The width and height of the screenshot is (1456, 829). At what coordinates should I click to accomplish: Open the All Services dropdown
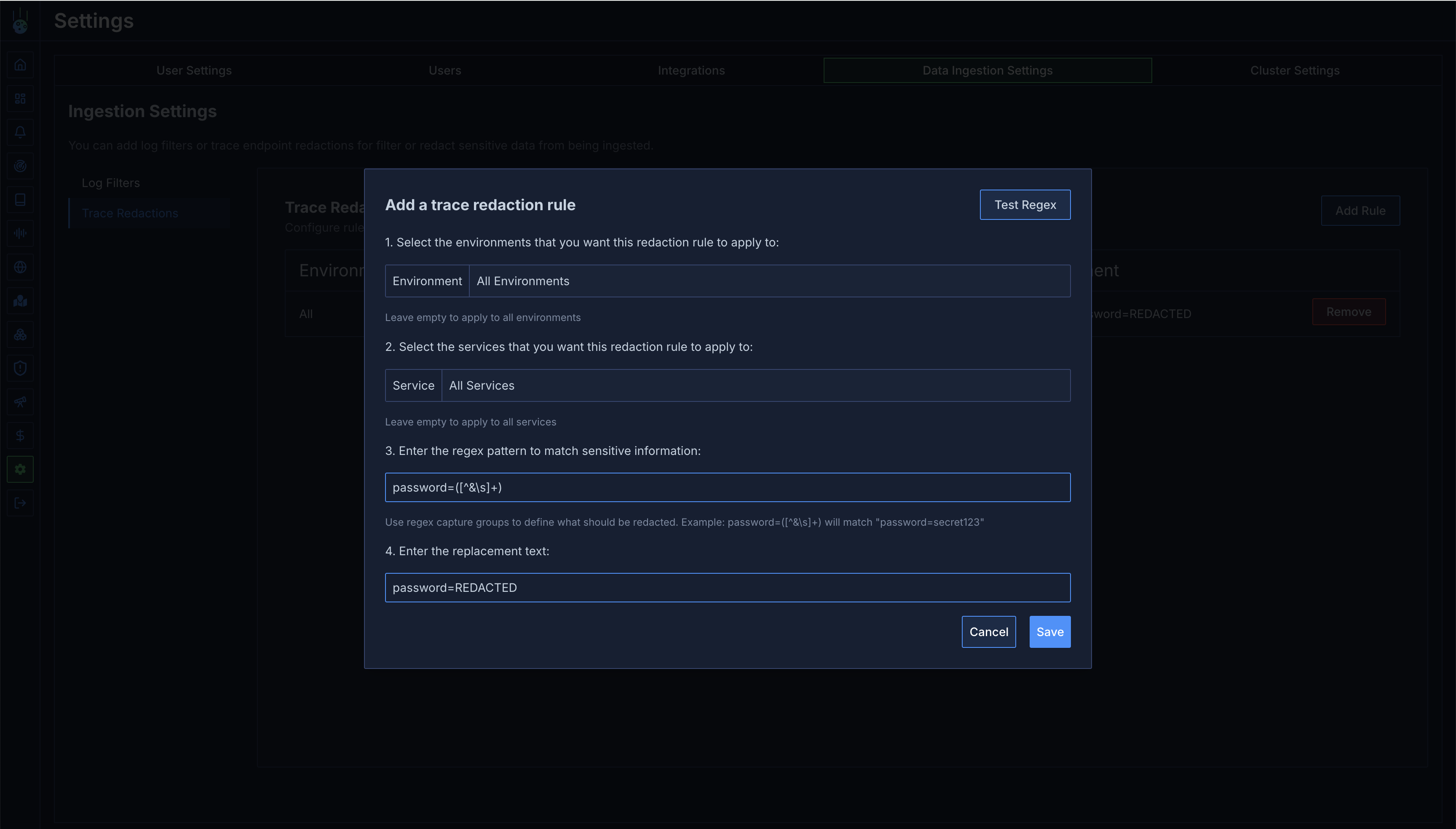coord(755,385)
